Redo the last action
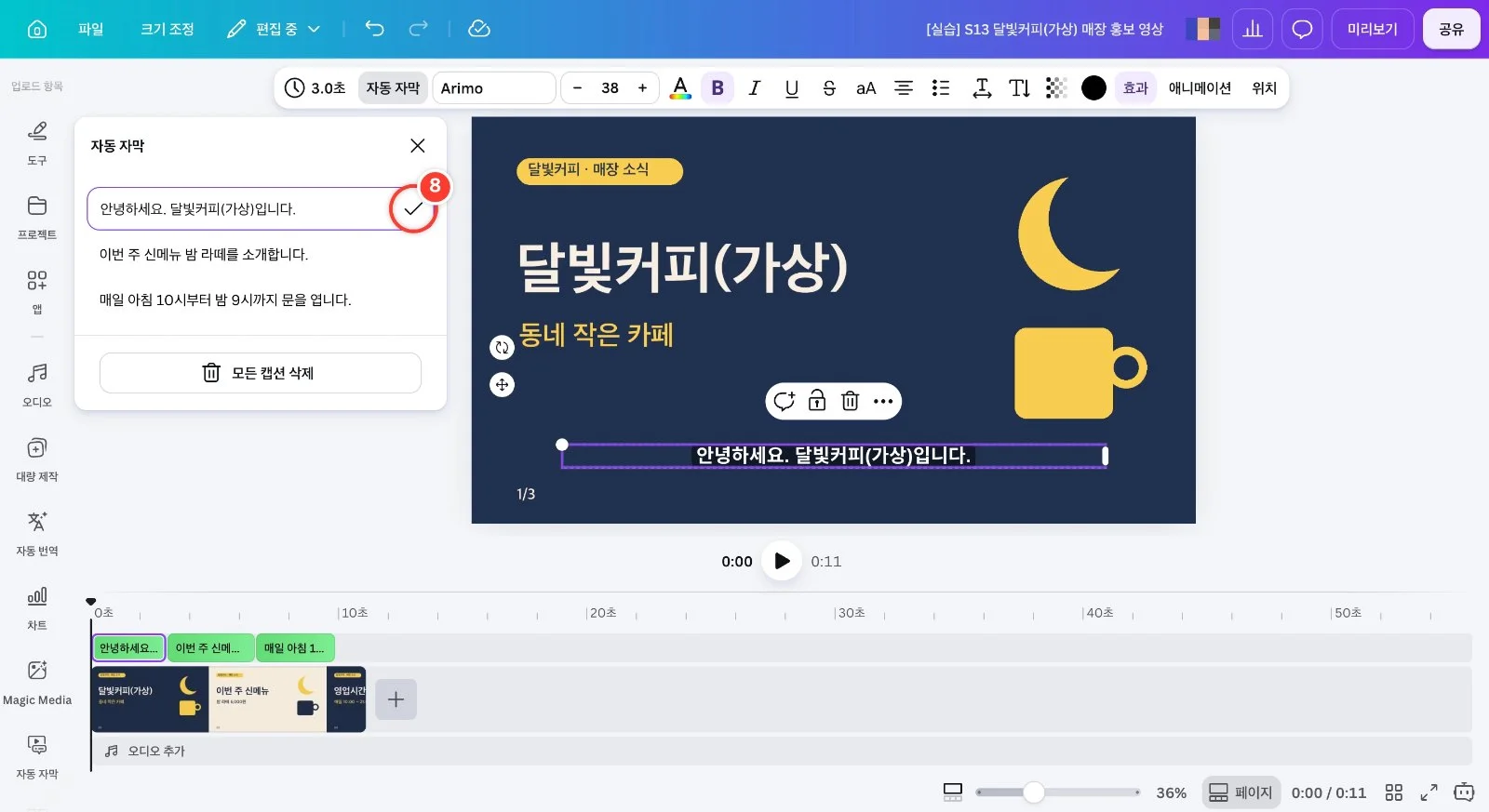This screenshot has height=812, width=1489. coord(419,29)
